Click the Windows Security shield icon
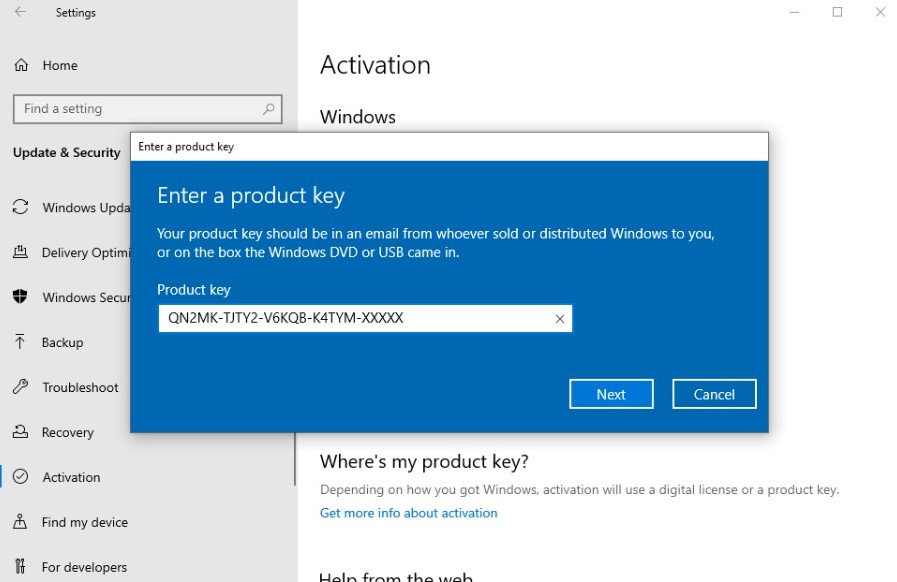Image resolution: width=897 pixels, height=582 pixels. [x=20, y=296]
